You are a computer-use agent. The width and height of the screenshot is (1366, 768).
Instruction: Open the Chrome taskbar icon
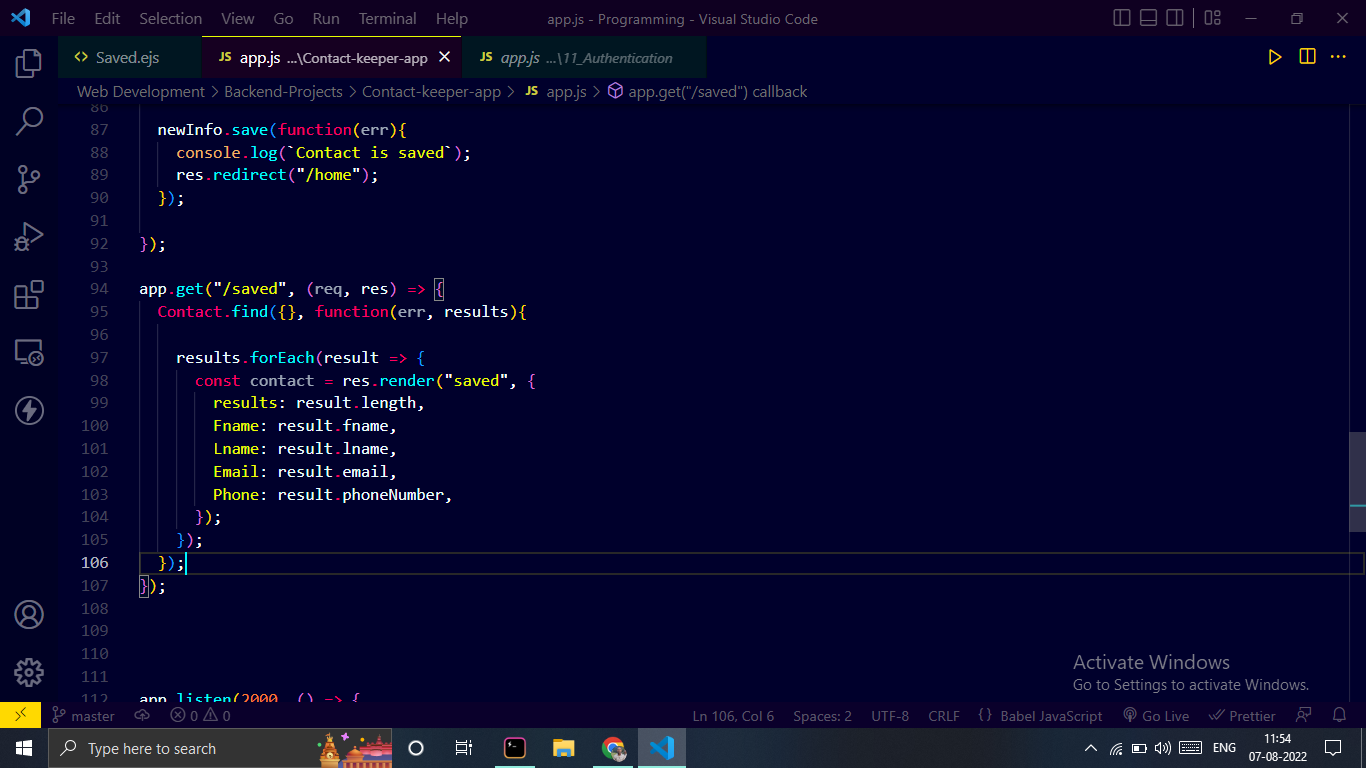[x=613, y=748]
